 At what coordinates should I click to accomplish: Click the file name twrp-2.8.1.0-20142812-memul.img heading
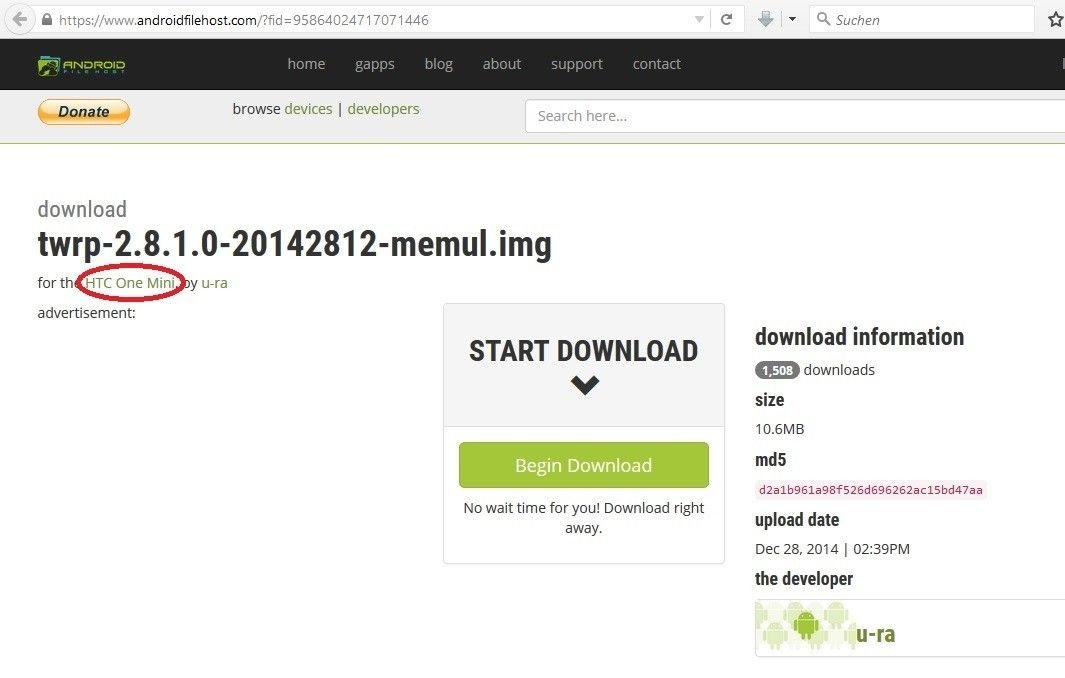(295, 244)
